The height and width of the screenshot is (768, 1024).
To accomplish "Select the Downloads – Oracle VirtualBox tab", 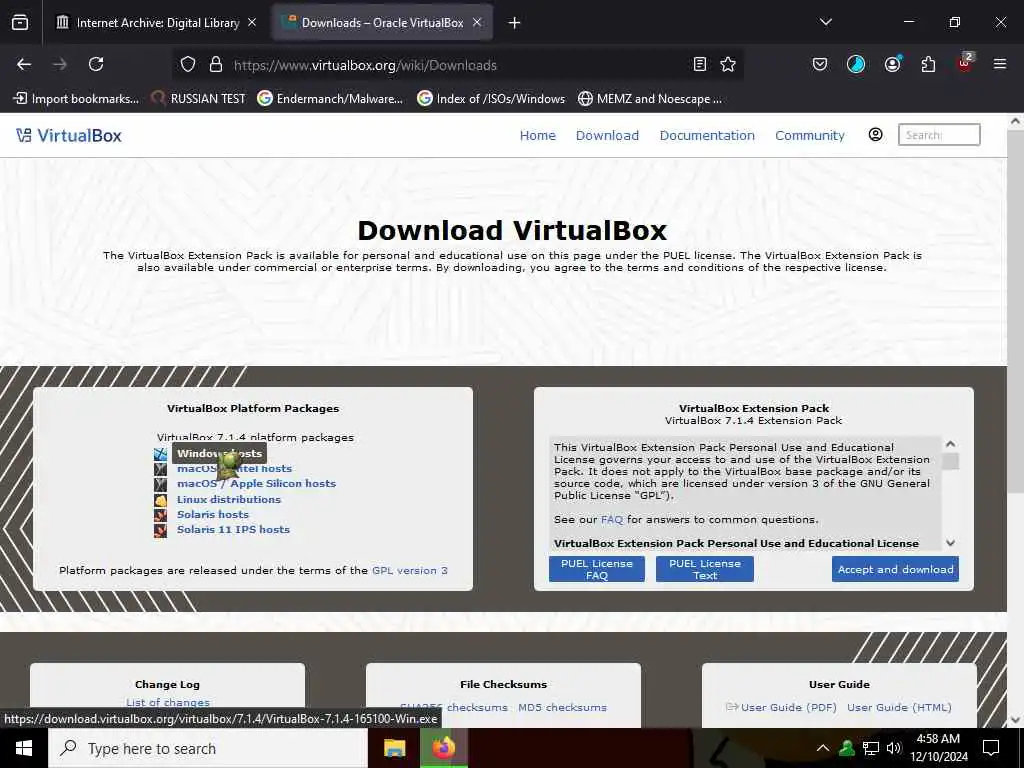I will click(383, 23).
